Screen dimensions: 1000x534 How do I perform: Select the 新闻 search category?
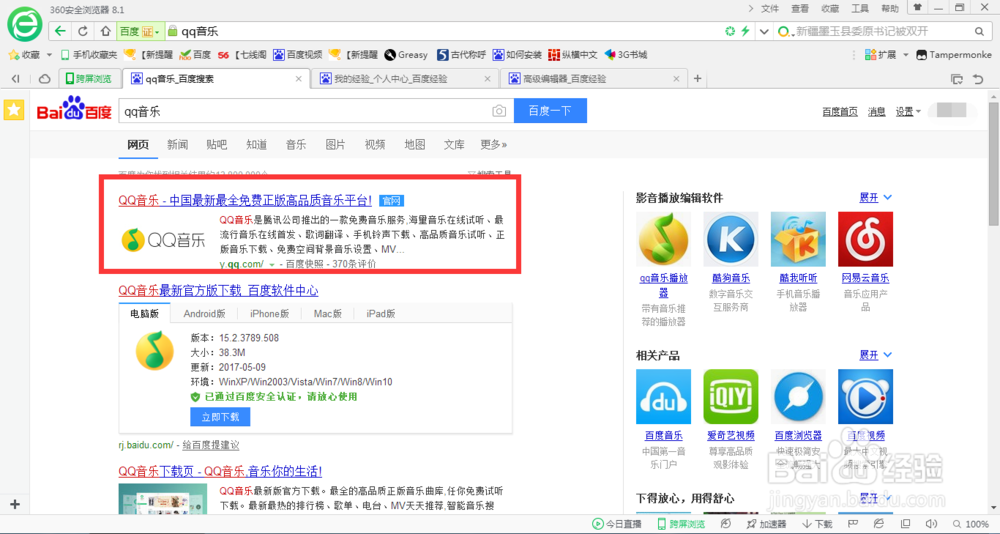pyautogui.click(x=178, y=145)
